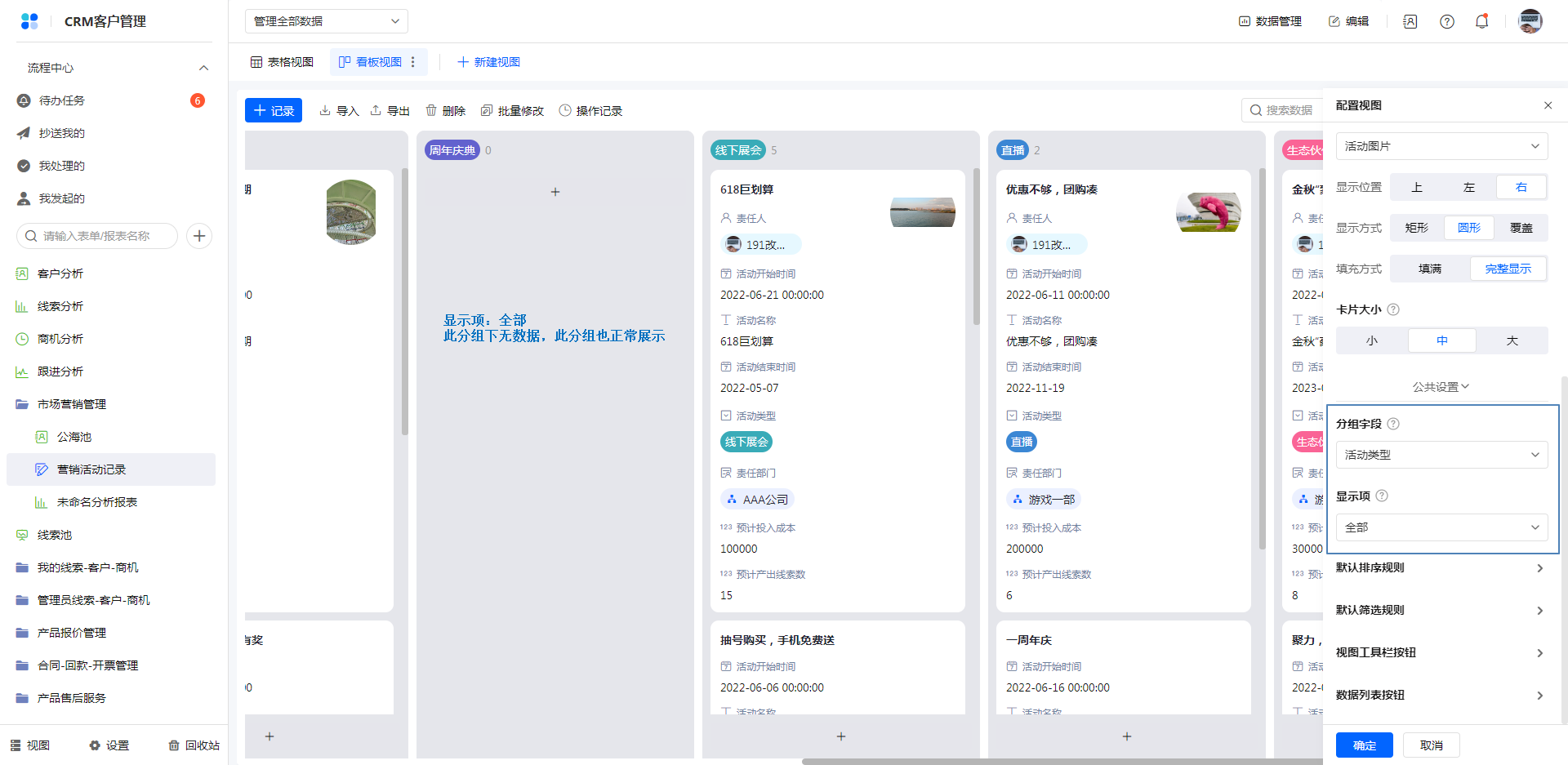Click the add card plus in 周年庆典 column
This screenshot has width=1568, height=765.
click(x=555, y=192)
